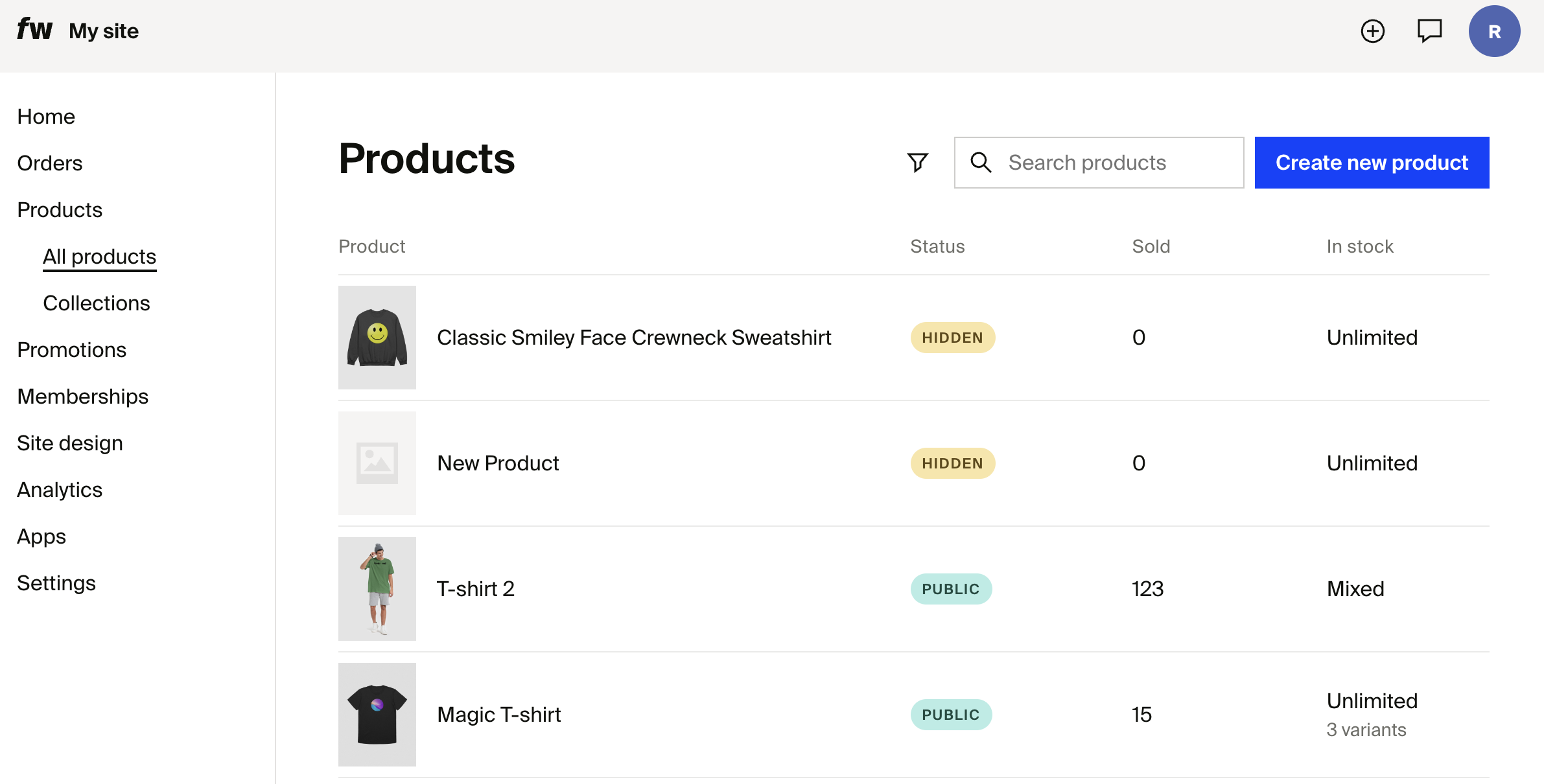Click the magnifier icon in search box
This screenshot has height=784, width=1544.
[x=981, y=163]
